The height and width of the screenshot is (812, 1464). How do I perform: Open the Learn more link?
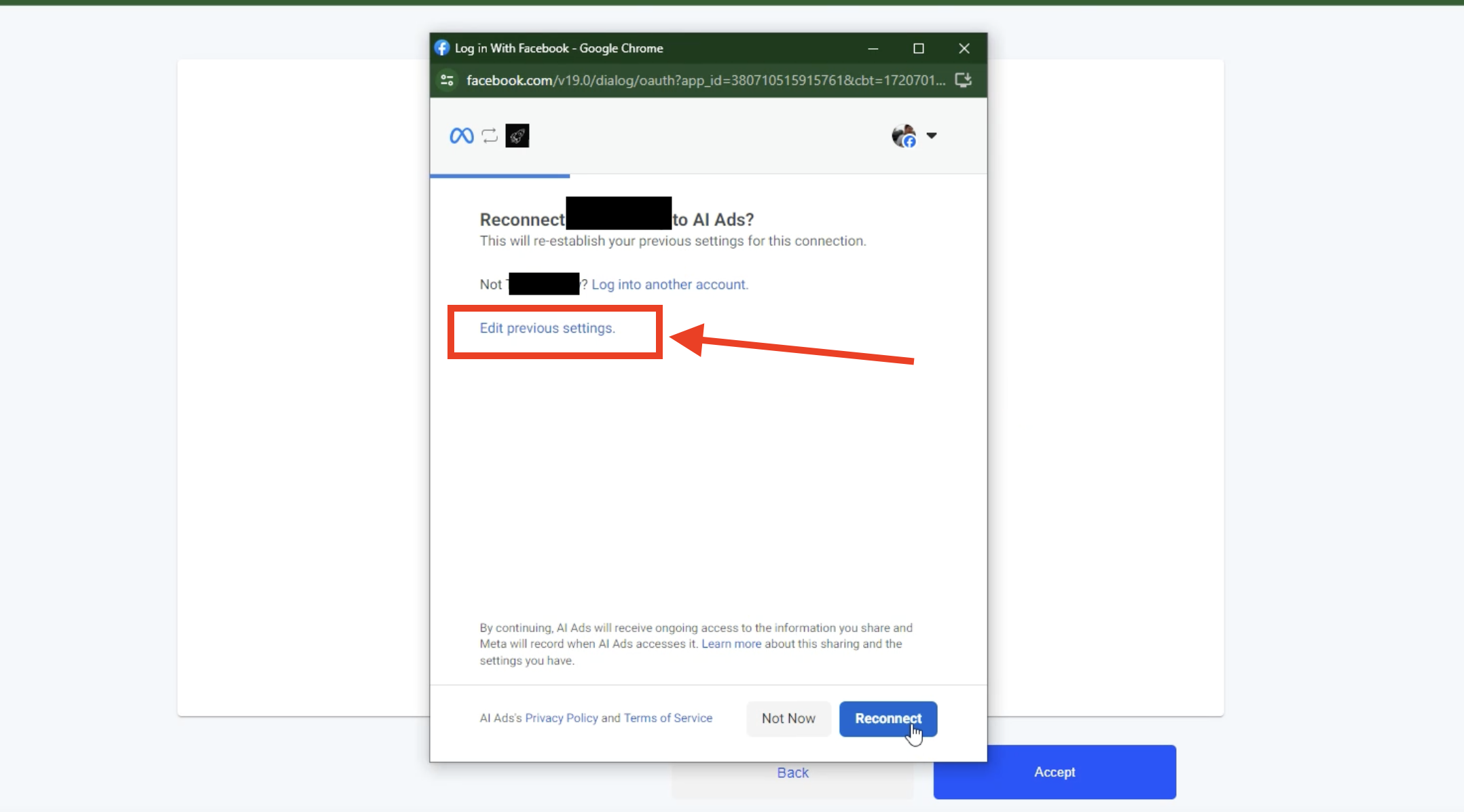pos(731,644)
